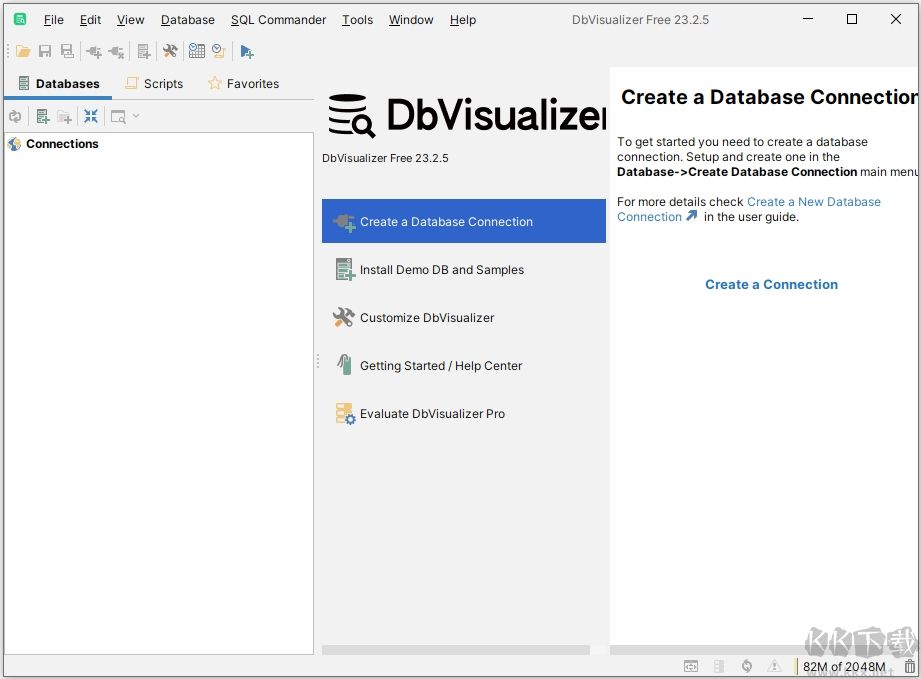Image resolution: width=921 pixels, height=679 pixels.
Task: Collapse all tree nodes using blue arrows icon
Action: 90,116
